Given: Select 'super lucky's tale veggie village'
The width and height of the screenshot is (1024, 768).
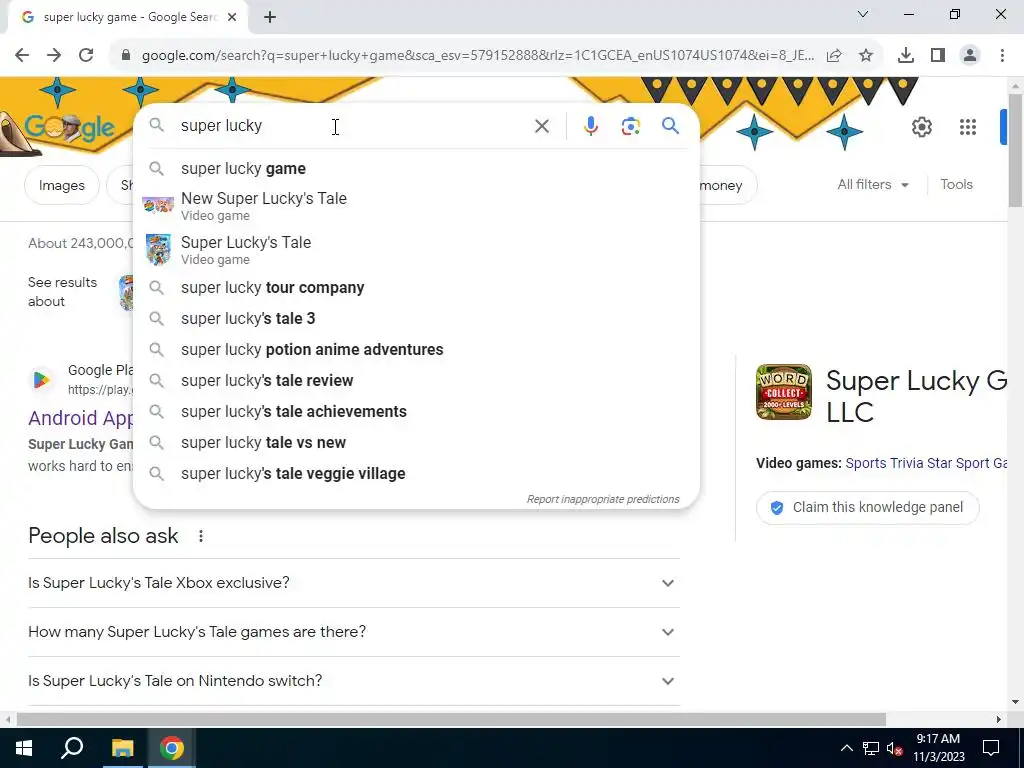Looking at the screenshot, I should pos(416,473).
